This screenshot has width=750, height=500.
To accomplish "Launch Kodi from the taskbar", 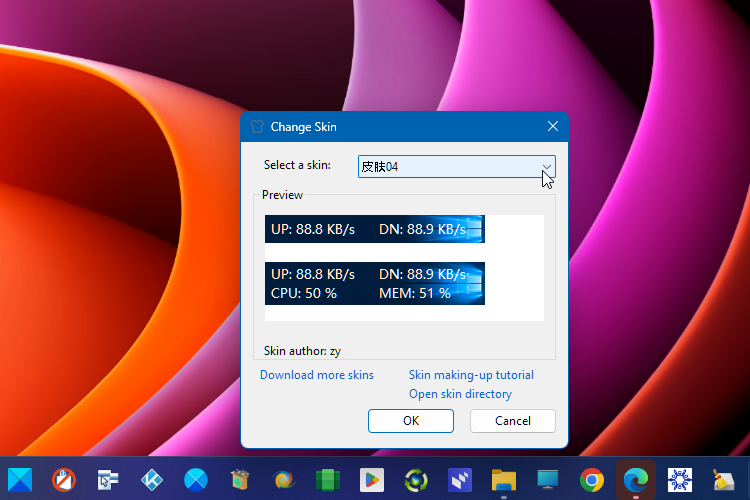I will (x=152, y=479).
